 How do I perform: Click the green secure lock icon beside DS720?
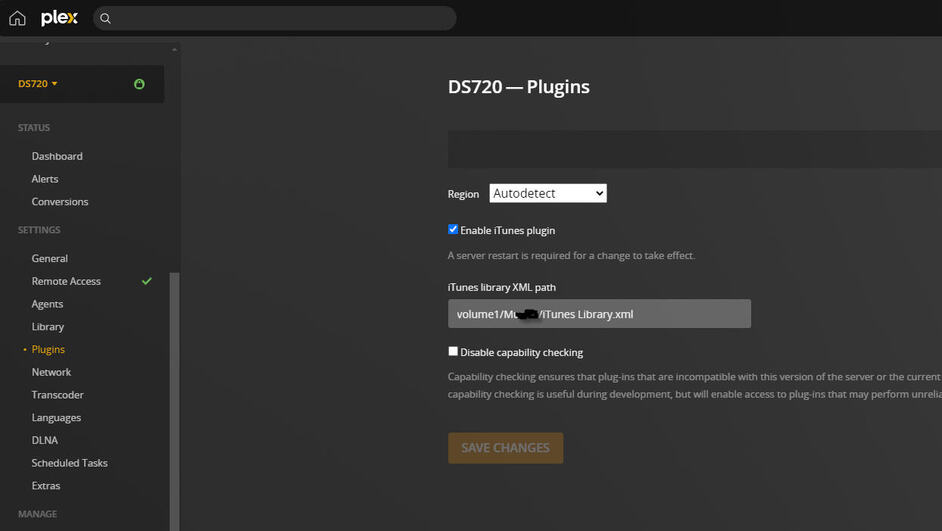click(x=139, y=84)
